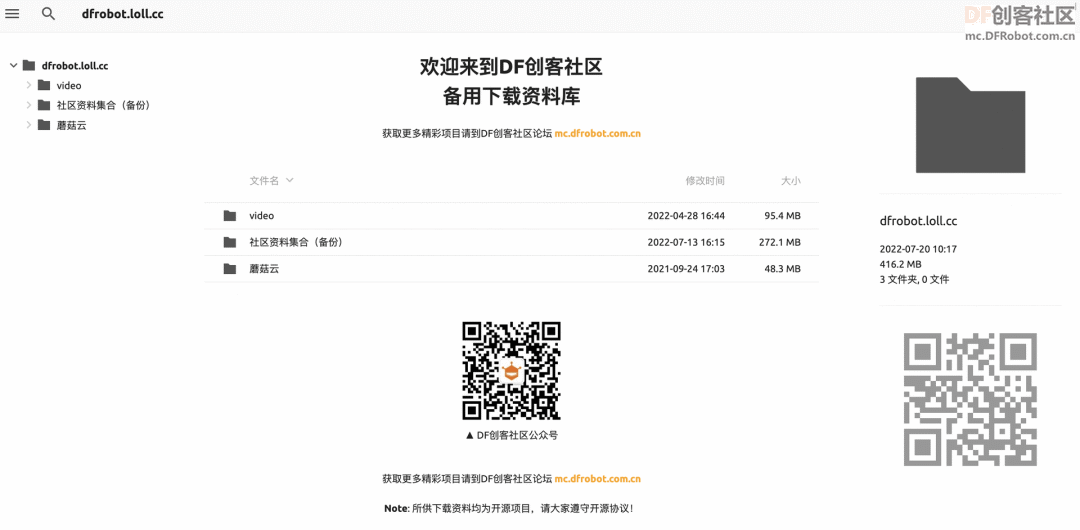The width and height of the screenshot is (1080, 530).
Task: Click 蘑菇云 folder icon in file list
Action: coord(230,269)
